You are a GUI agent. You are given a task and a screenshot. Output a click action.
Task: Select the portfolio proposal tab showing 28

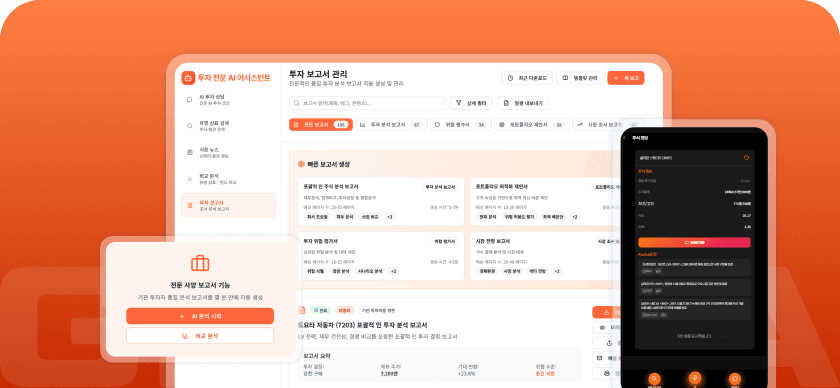tap(531, 124)
